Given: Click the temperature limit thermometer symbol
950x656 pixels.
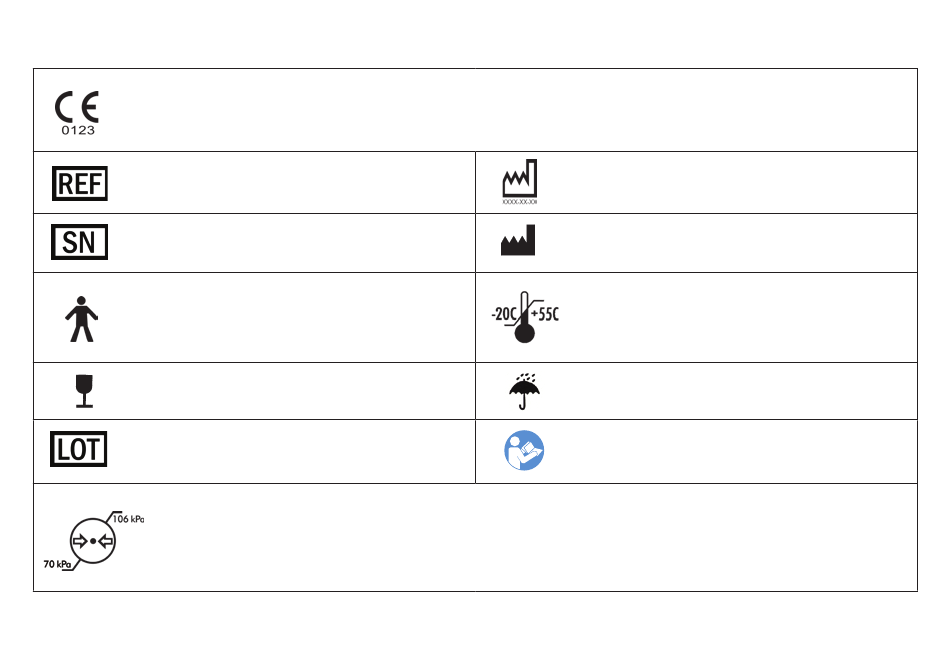Looking at the screenshot, I should click(525, 317).
